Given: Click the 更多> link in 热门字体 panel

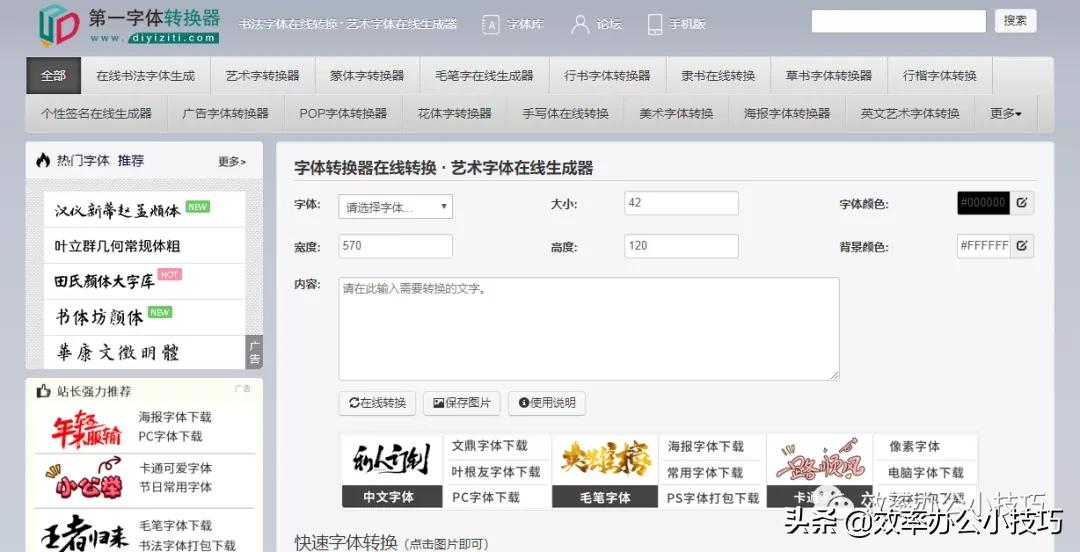Looking at the screenshot, I should click(232, 161).
